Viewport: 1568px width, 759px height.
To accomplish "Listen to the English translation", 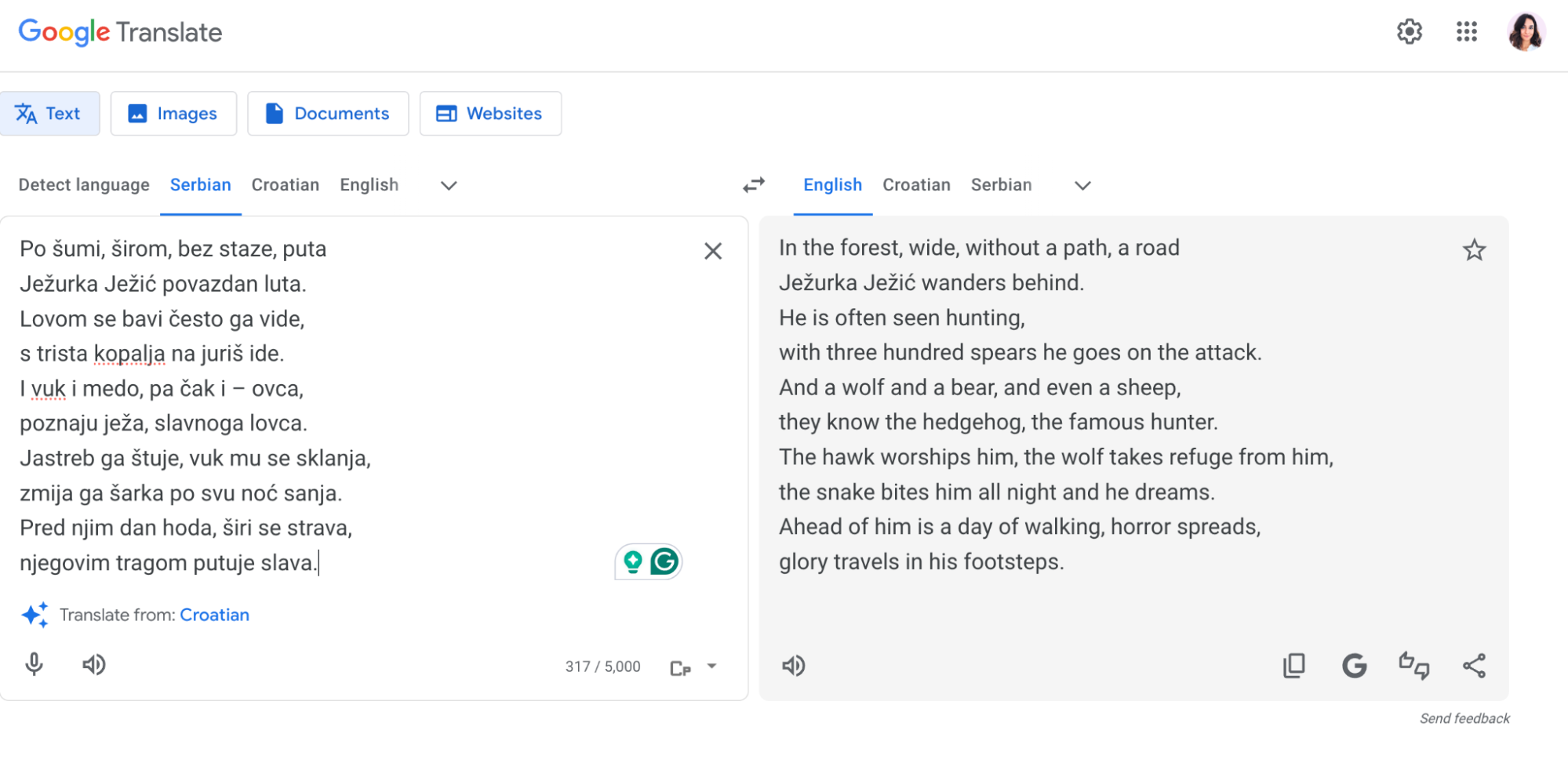I will (x=793, y=666).
